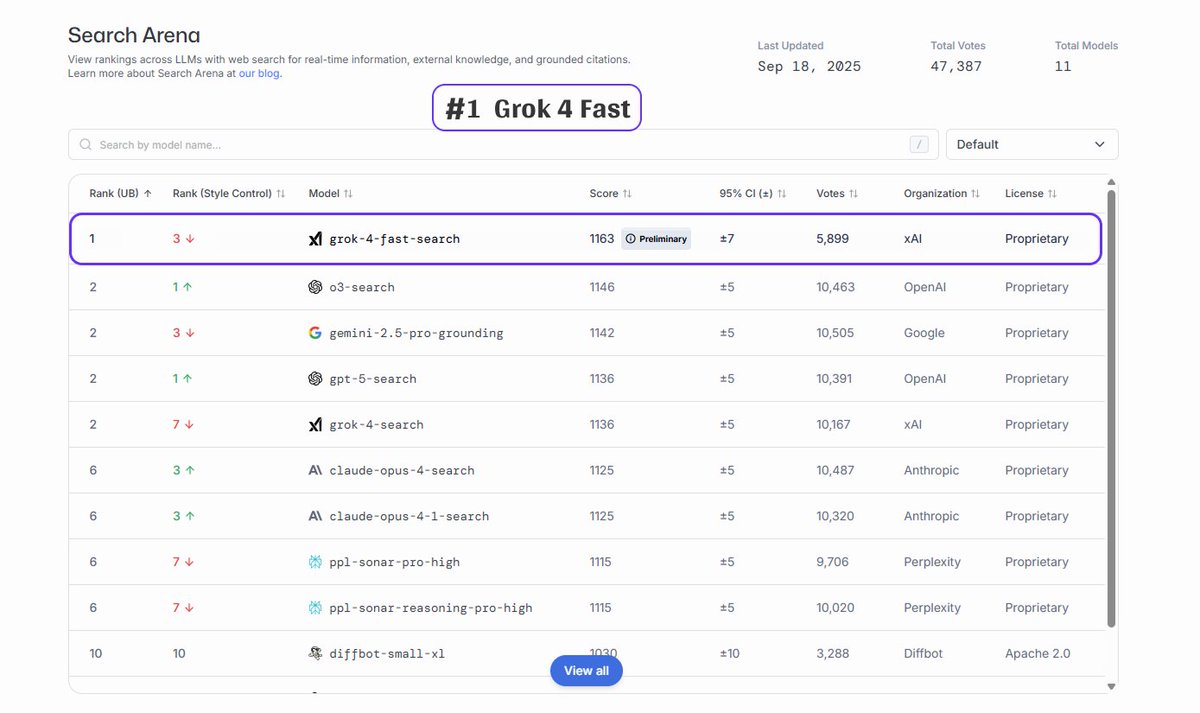This screenshot has height=713, width=1200.
Task: Click the xAI logo beside grok-4-search
Action: coord(315,425)
